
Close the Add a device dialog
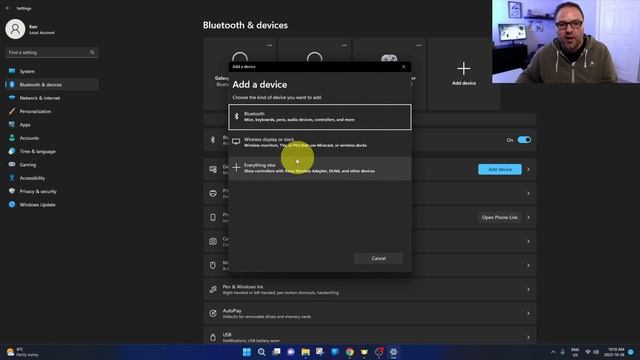click(404, 67)
